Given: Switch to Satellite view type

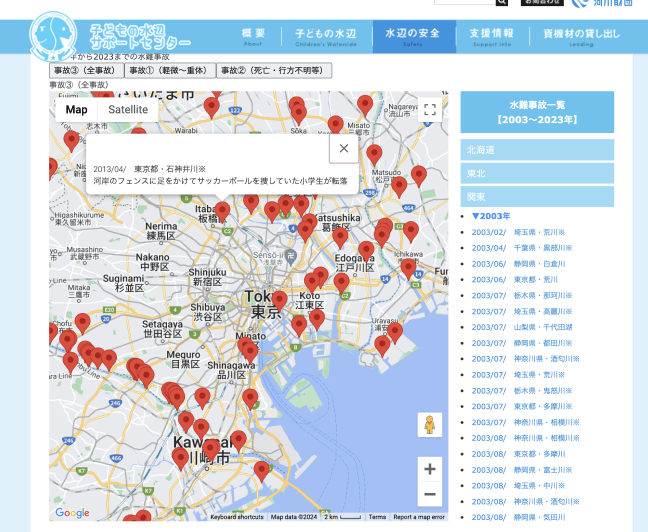Looking at the screenshot, I should [128, 110].
